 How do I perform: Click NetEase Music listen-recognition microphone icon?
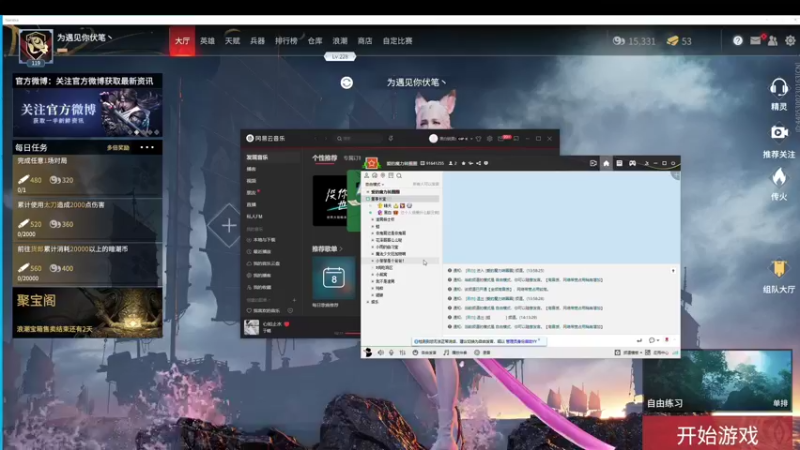(x=390, y=138)
